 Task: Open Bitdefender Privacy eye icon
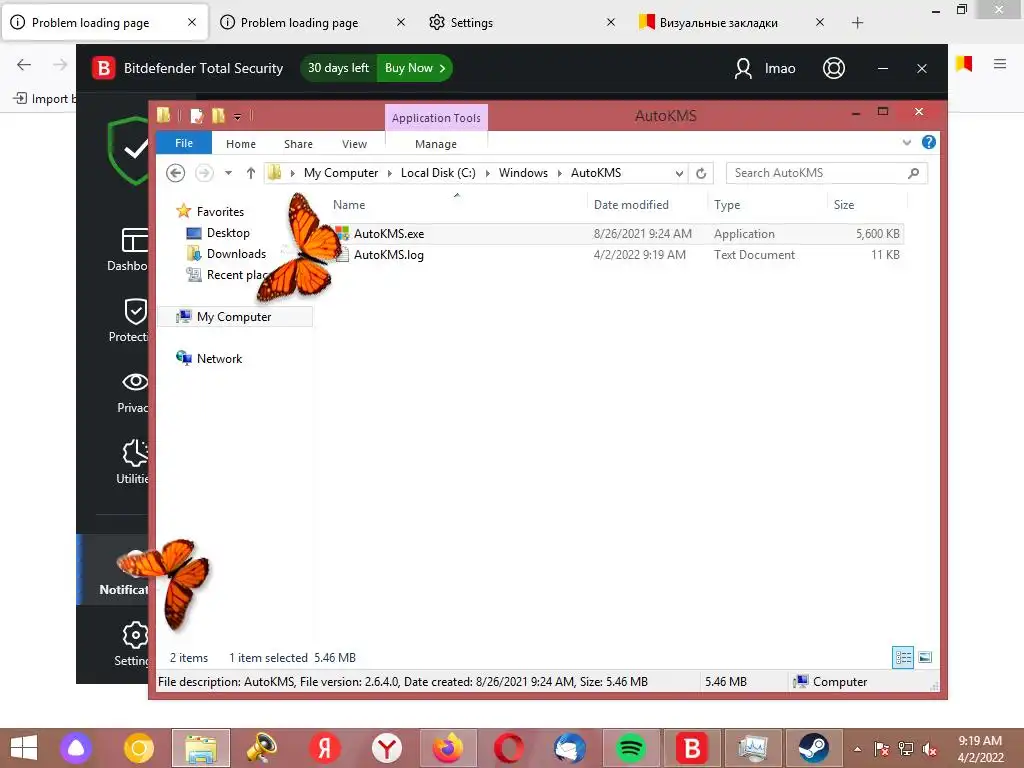tap(135, 382)
